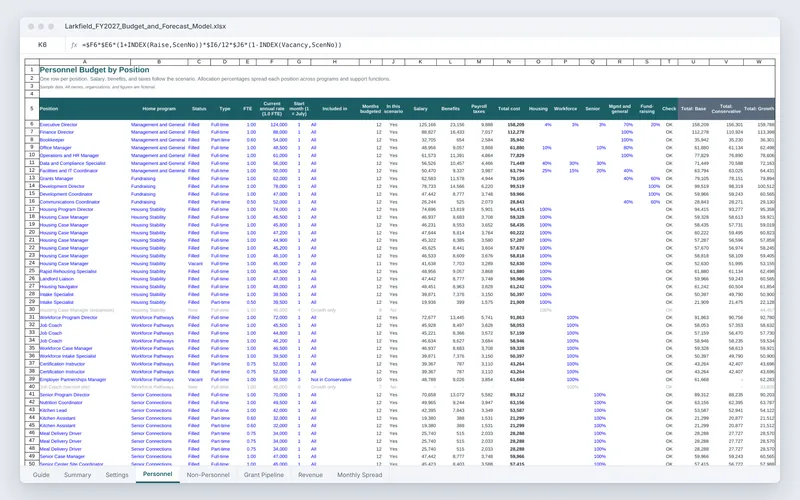Click the 'Home program' heading cell
Viewport: 800px width, 500px height.
(x=159, y=109)
